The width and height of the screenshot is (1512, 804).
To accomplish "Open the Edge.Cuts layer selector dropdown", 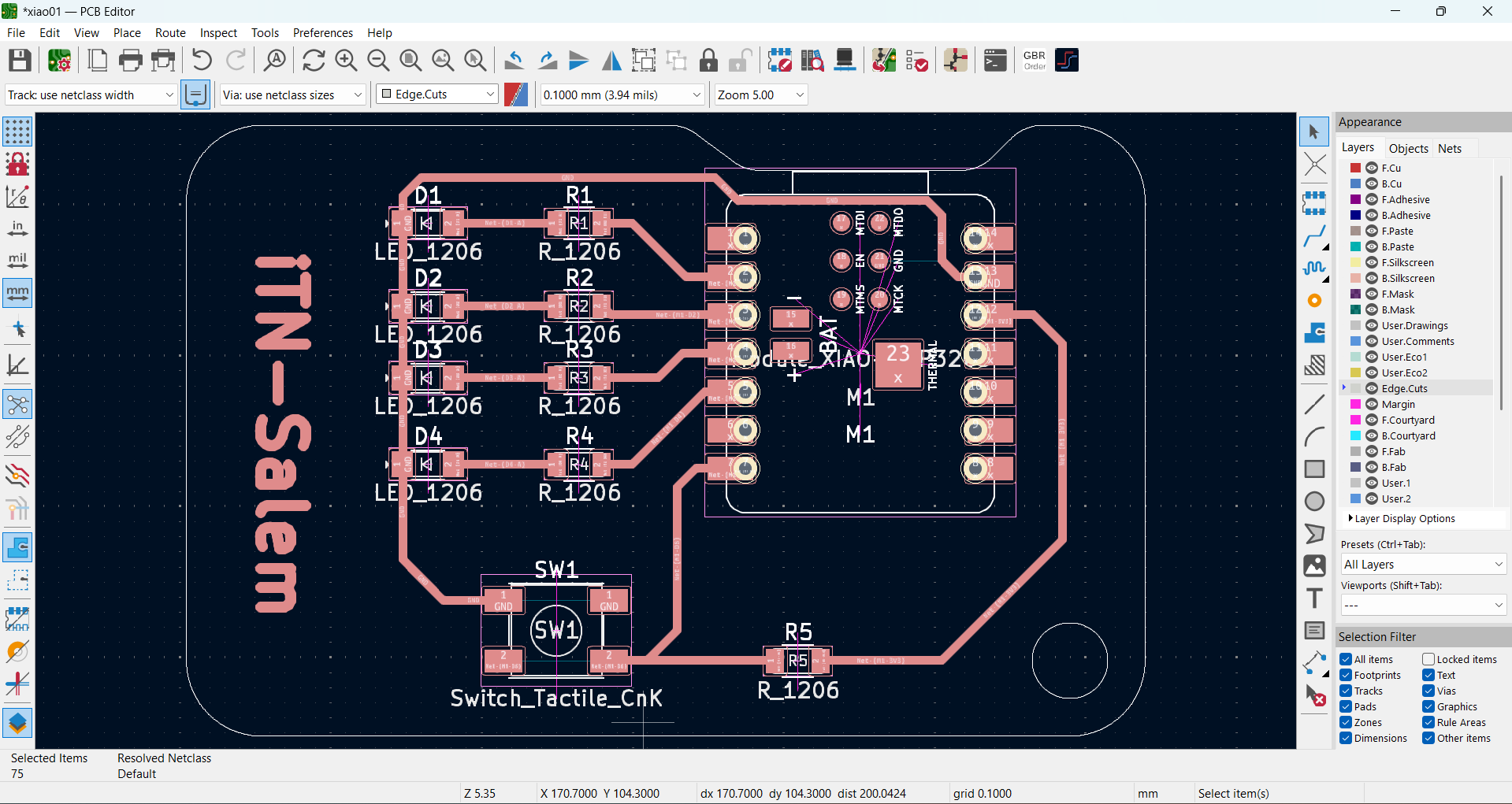I will (437, 94).
